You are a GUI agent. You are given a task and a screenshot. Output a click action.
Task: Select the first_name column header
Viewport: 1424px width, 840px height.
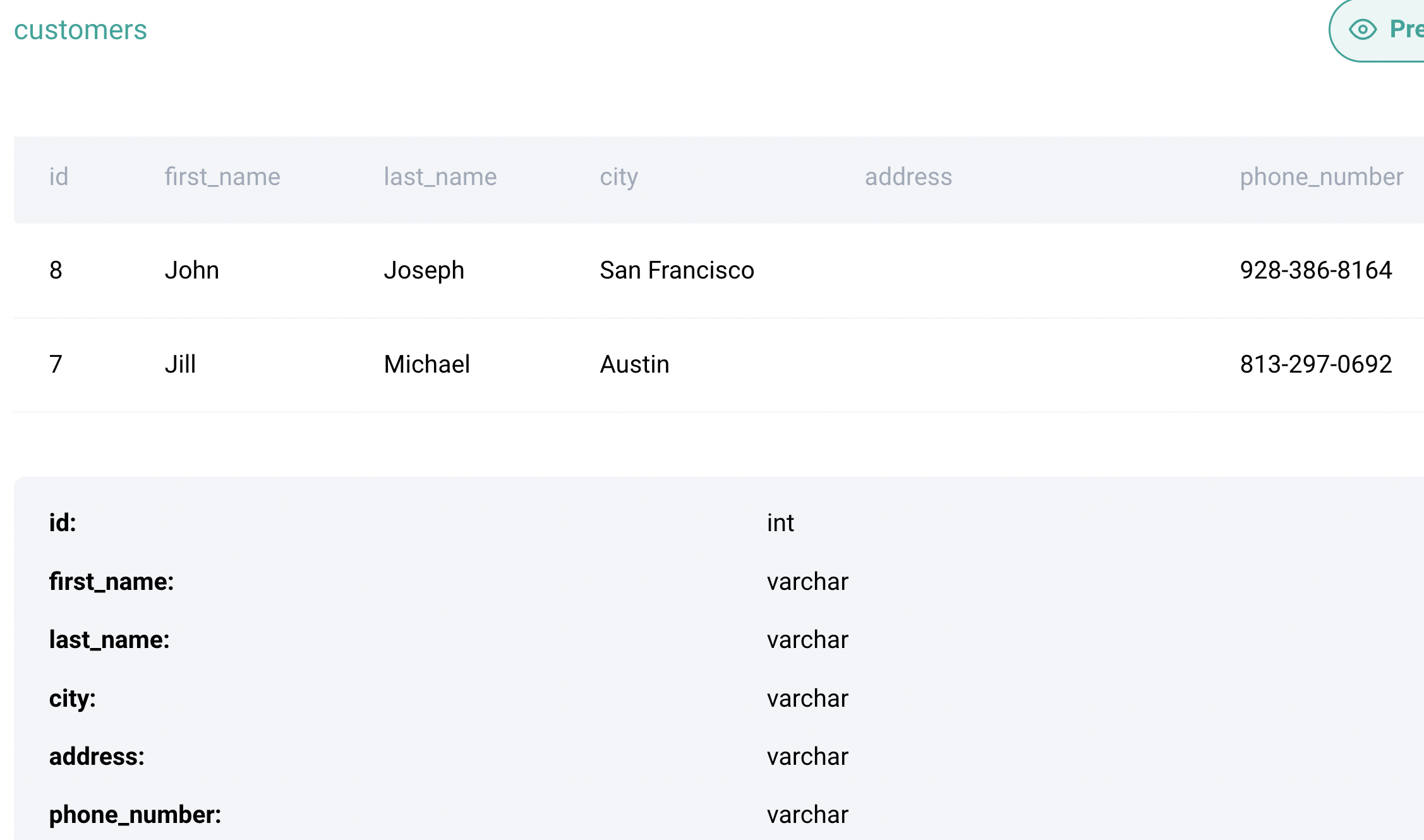(222, 177)
